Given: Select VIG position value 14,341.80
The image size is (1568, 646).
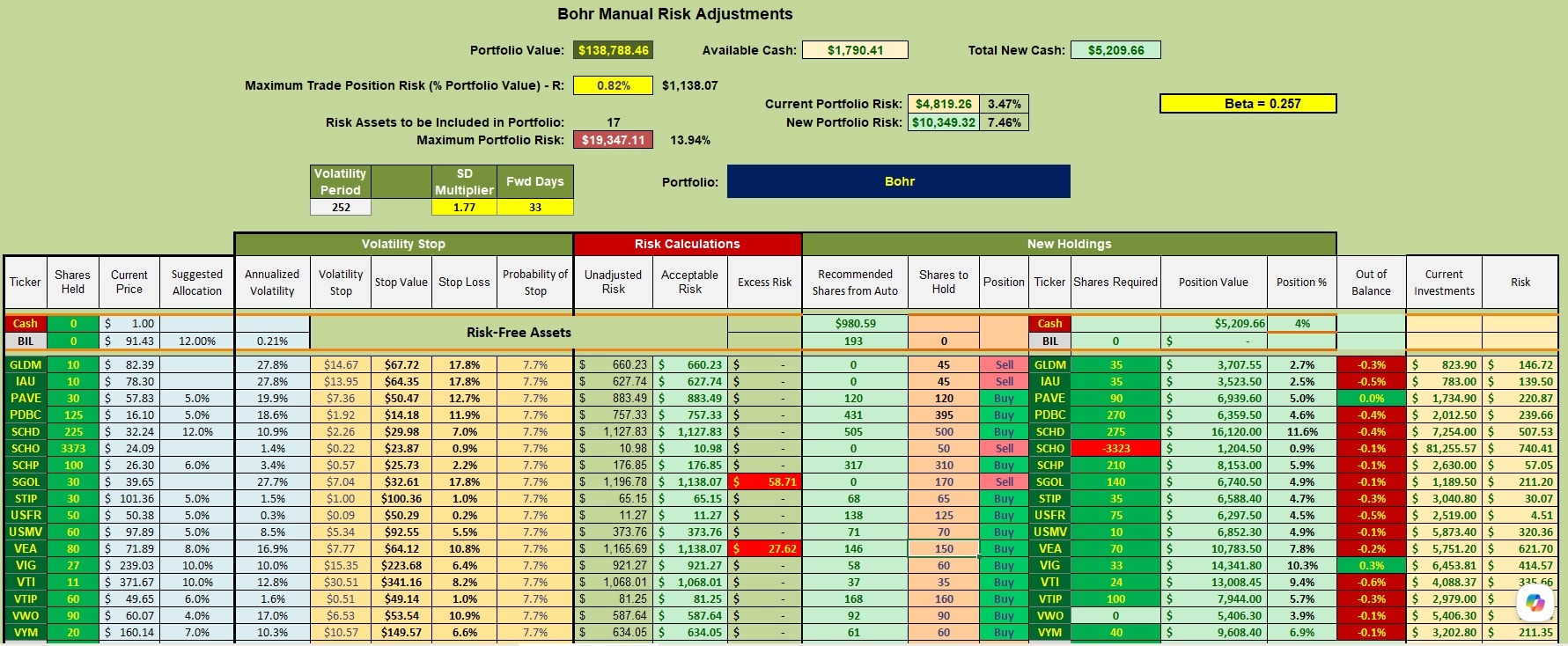Looking at the screenshot, I should (x=1213, y=566).
